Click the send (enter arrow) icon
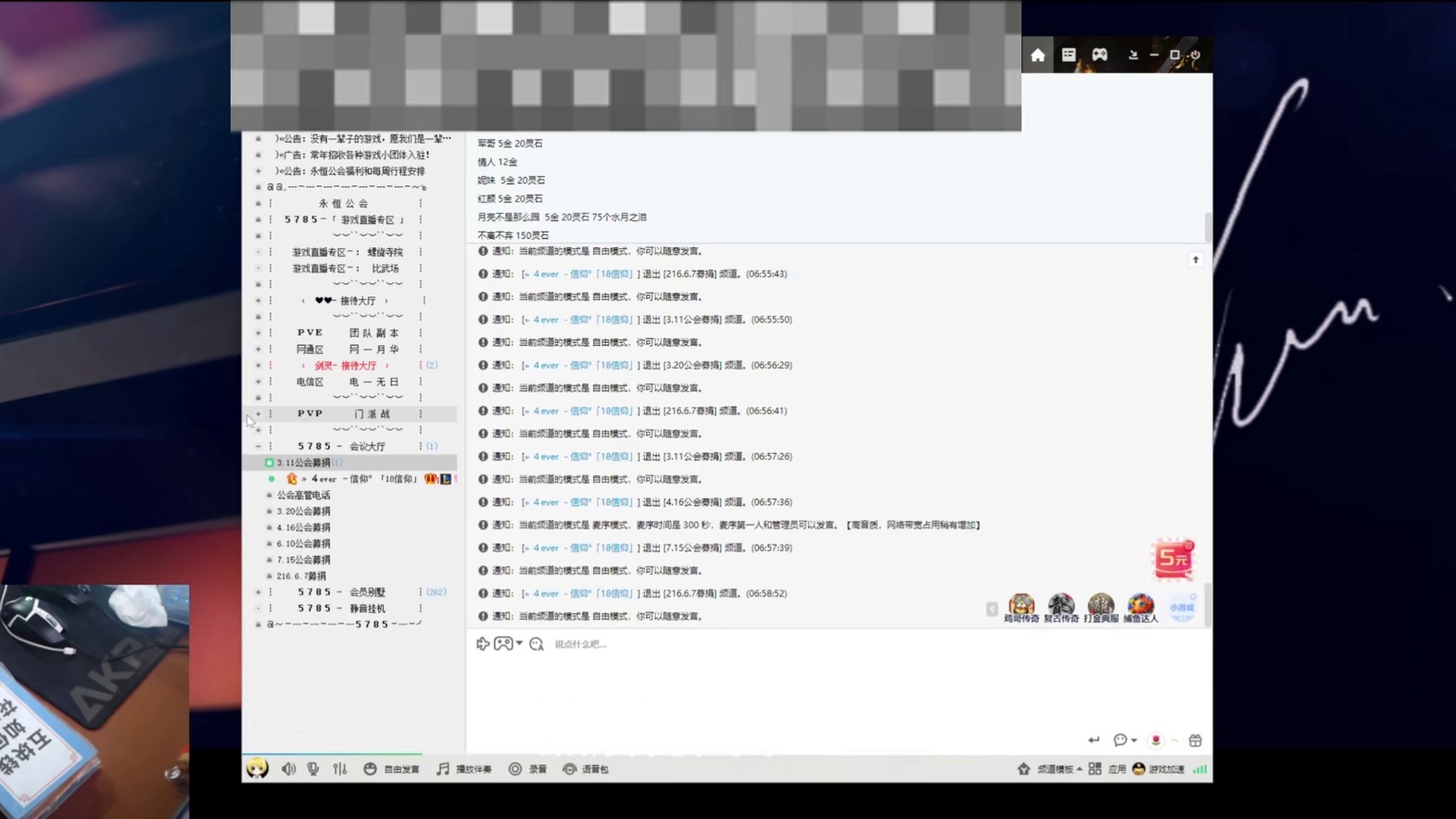The height and width of the screenshot is (819, 1456). (x=1094, y=740)
